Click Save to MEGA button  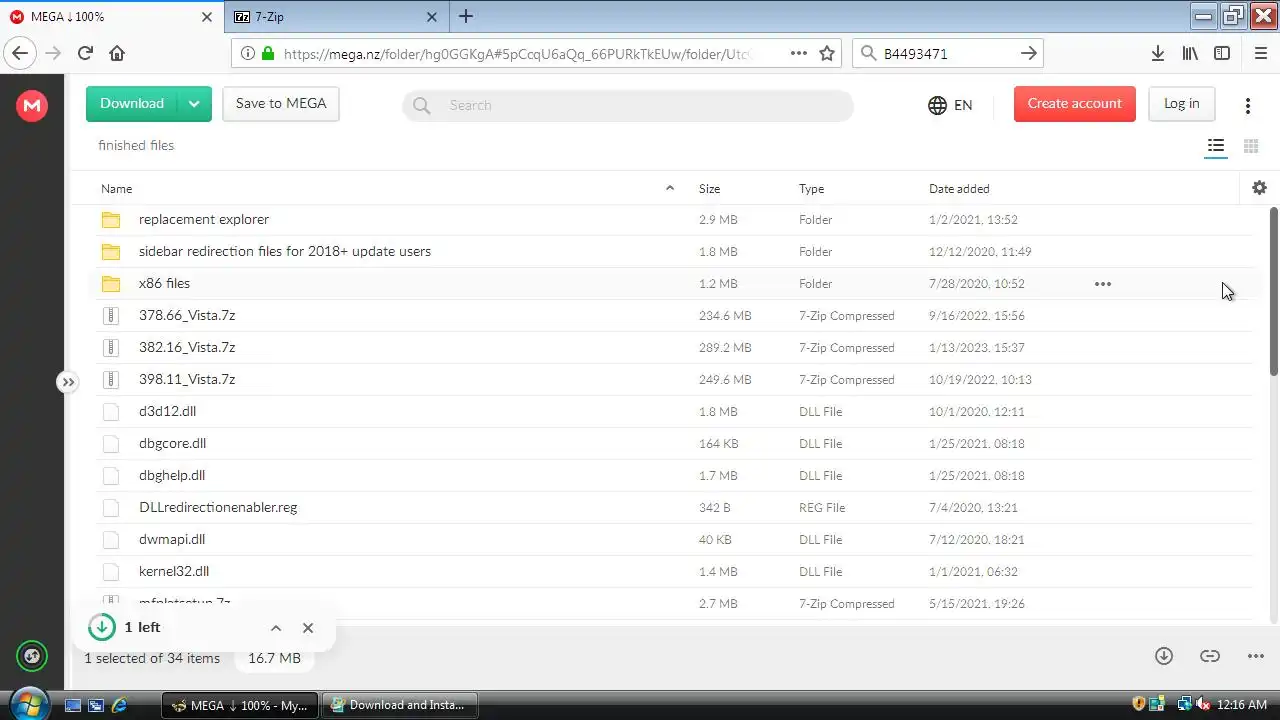pyautogui.click(x=281, y=104)
